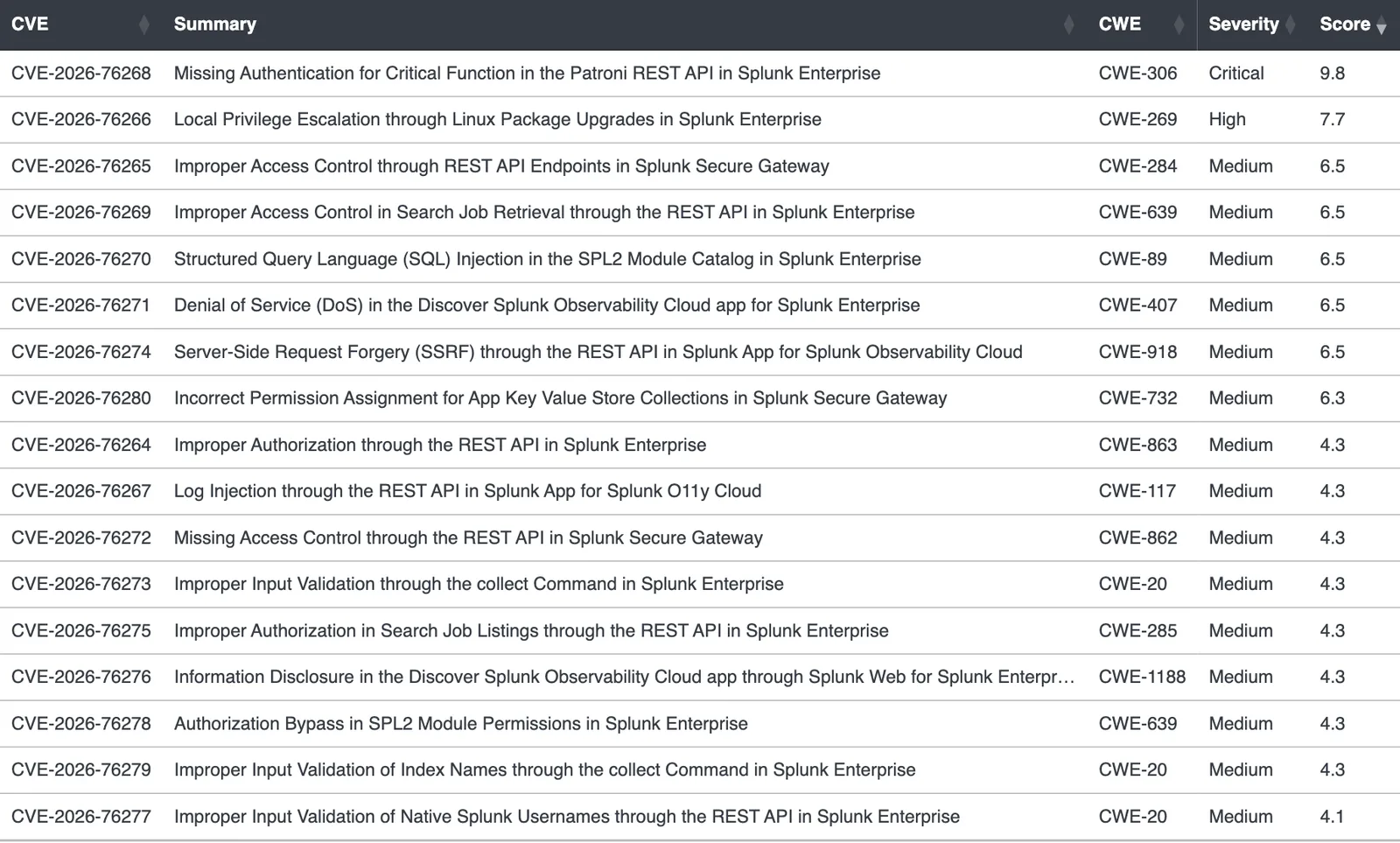Image resolution: width=1400 pixels, height=843 pixels.
Task: Click the Summary column sort arrows
Action: click(1068, 25)
